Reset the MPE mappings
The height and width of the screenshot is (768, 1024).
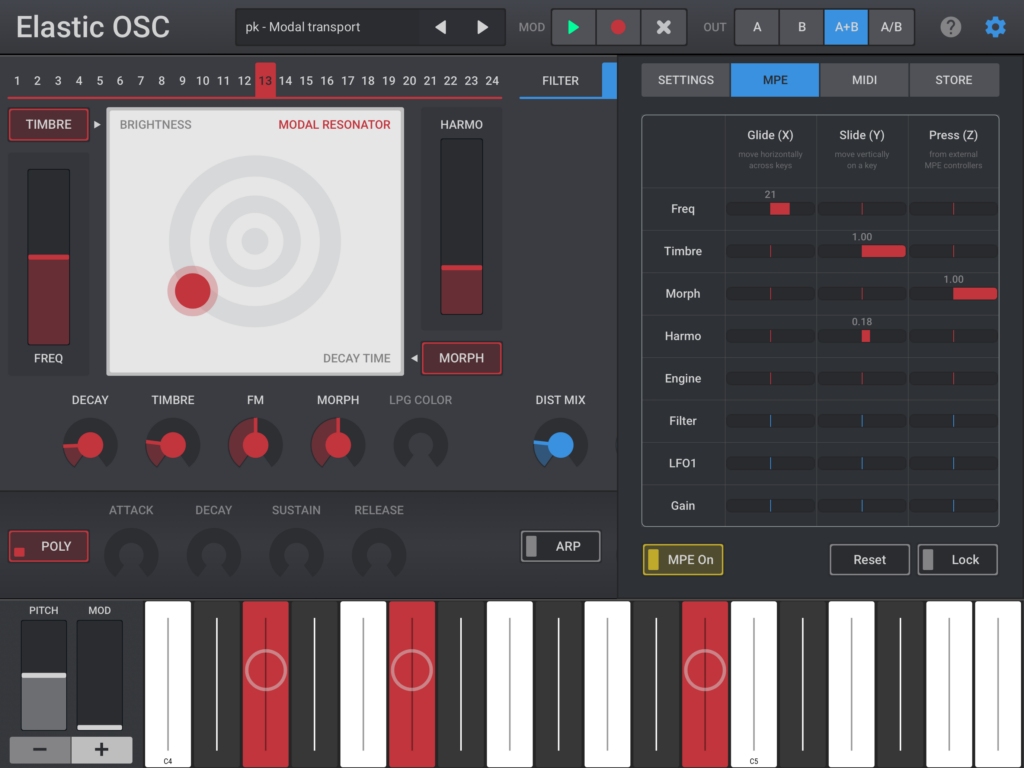click(x=869, y=560)
